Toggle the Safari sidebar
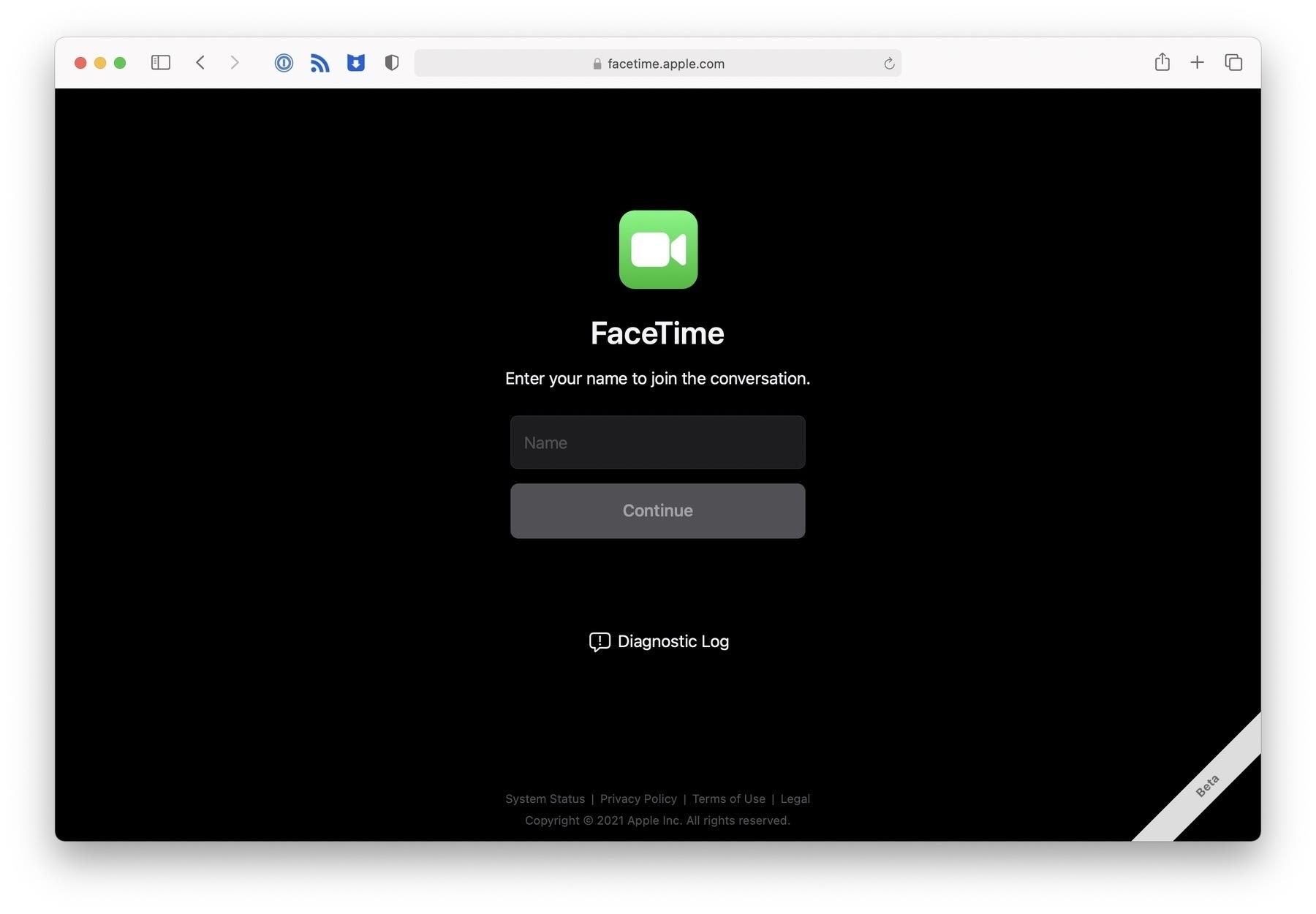 (x=160, y=63)
